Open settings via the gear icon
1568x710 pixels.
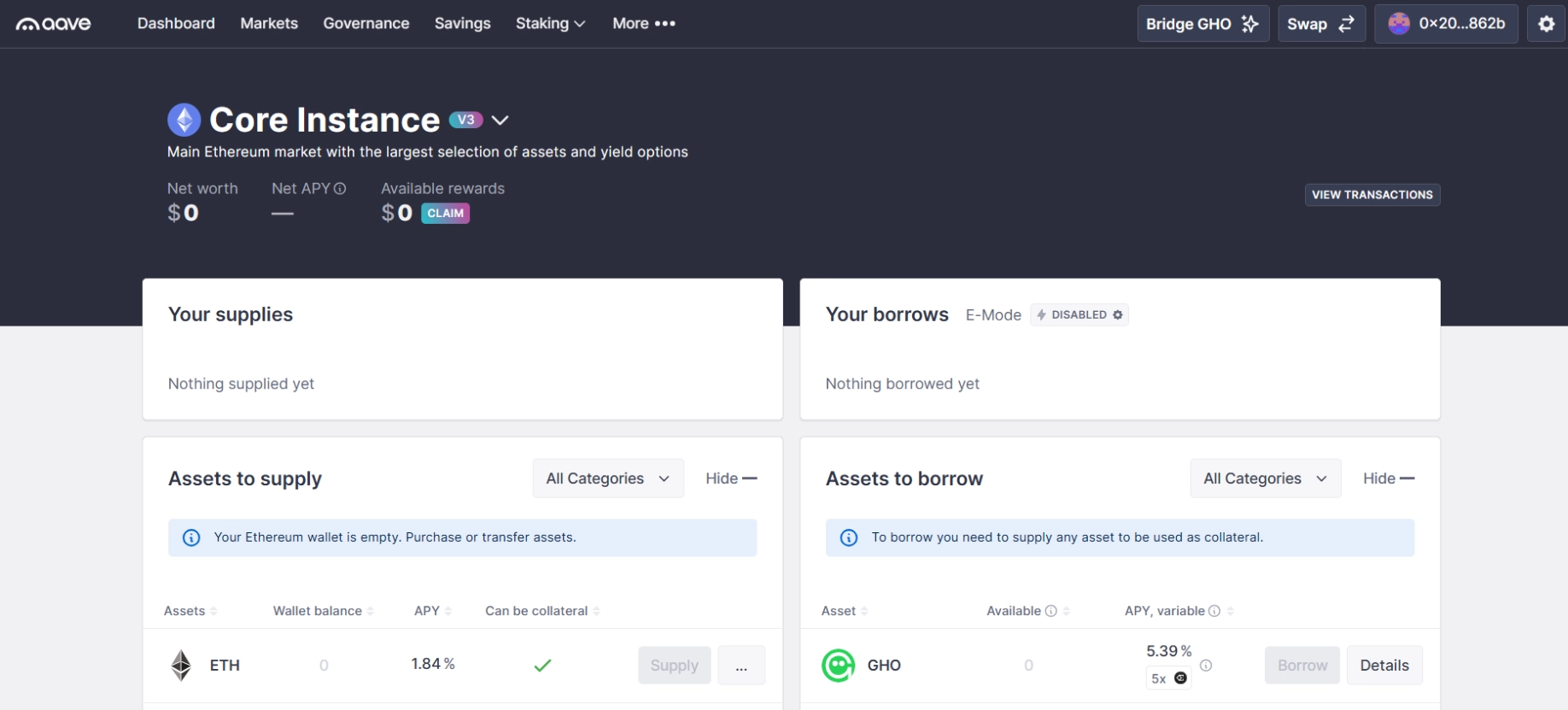(1546, 24)
